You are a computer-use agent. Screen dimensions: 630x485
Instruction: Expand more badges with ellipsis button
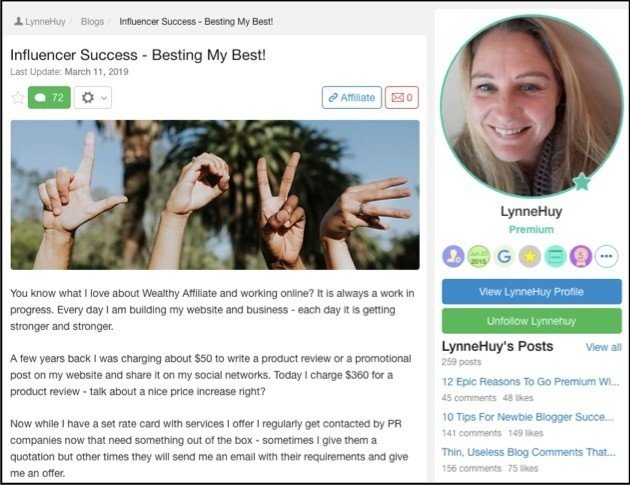[607, 256]
